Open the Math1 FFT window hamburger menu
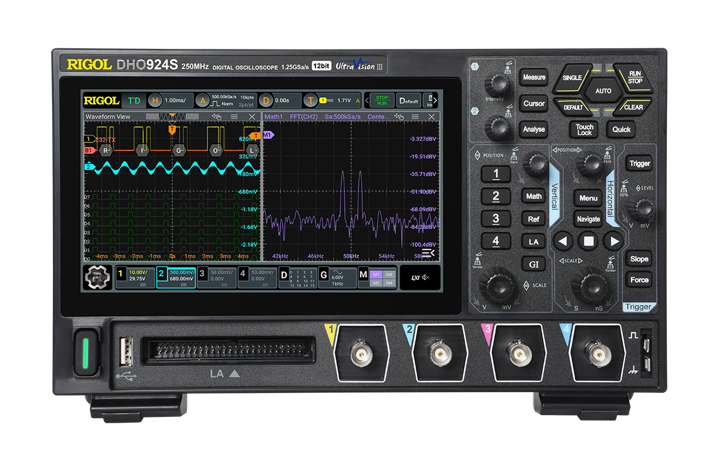 [x=415, y=117]
